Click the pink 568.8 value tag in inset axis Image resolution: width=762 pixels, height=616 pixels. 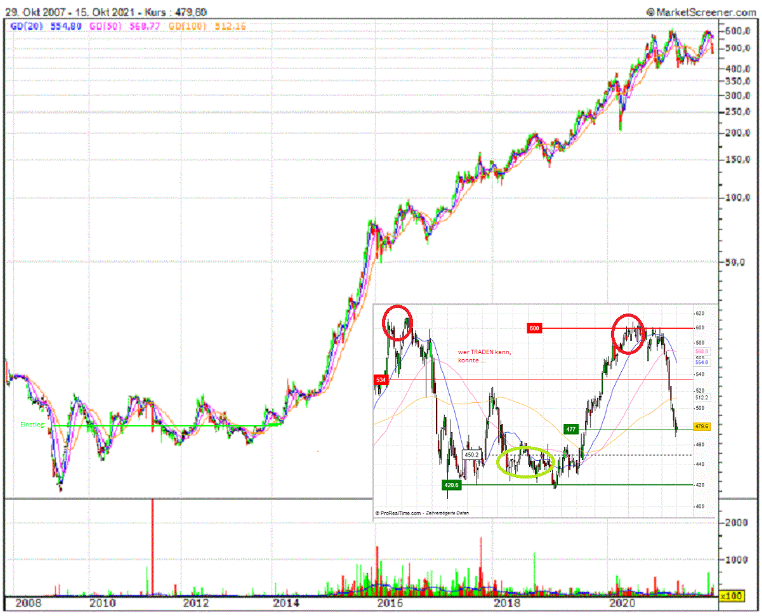point(702,351)
